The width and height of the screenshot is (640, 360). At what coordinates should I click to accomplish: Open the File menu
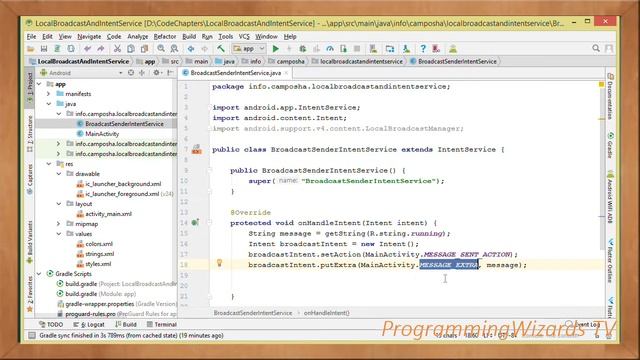[31, 37]
